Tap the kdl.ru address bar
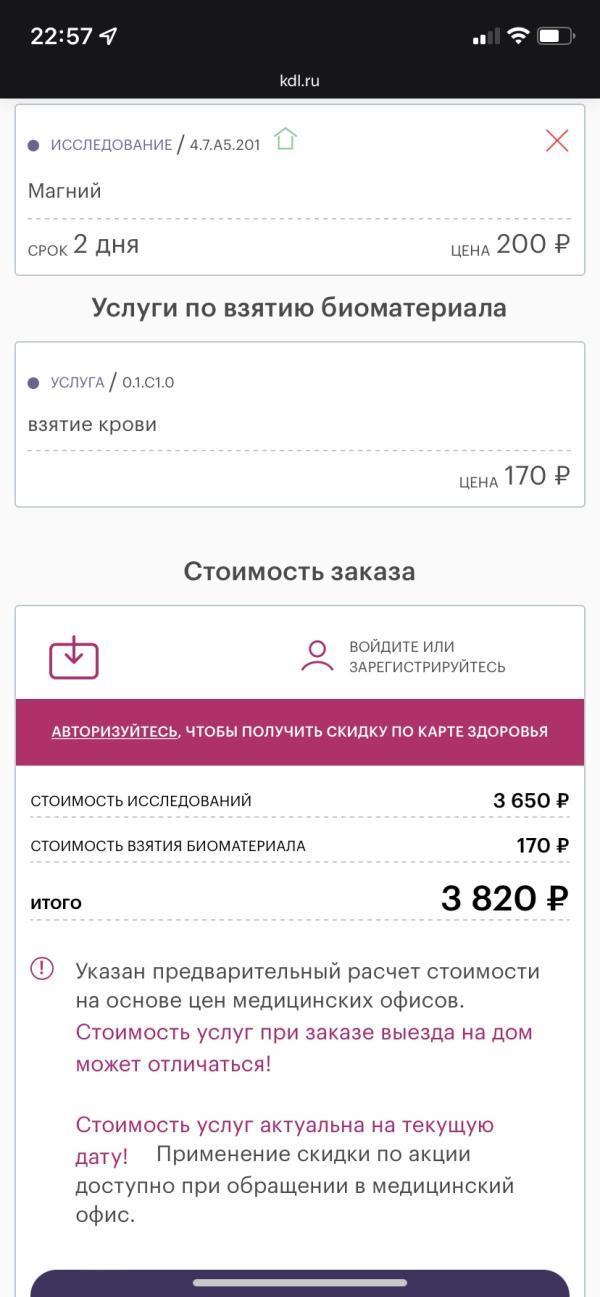600x1297 pixels. (x=300, y=81)
